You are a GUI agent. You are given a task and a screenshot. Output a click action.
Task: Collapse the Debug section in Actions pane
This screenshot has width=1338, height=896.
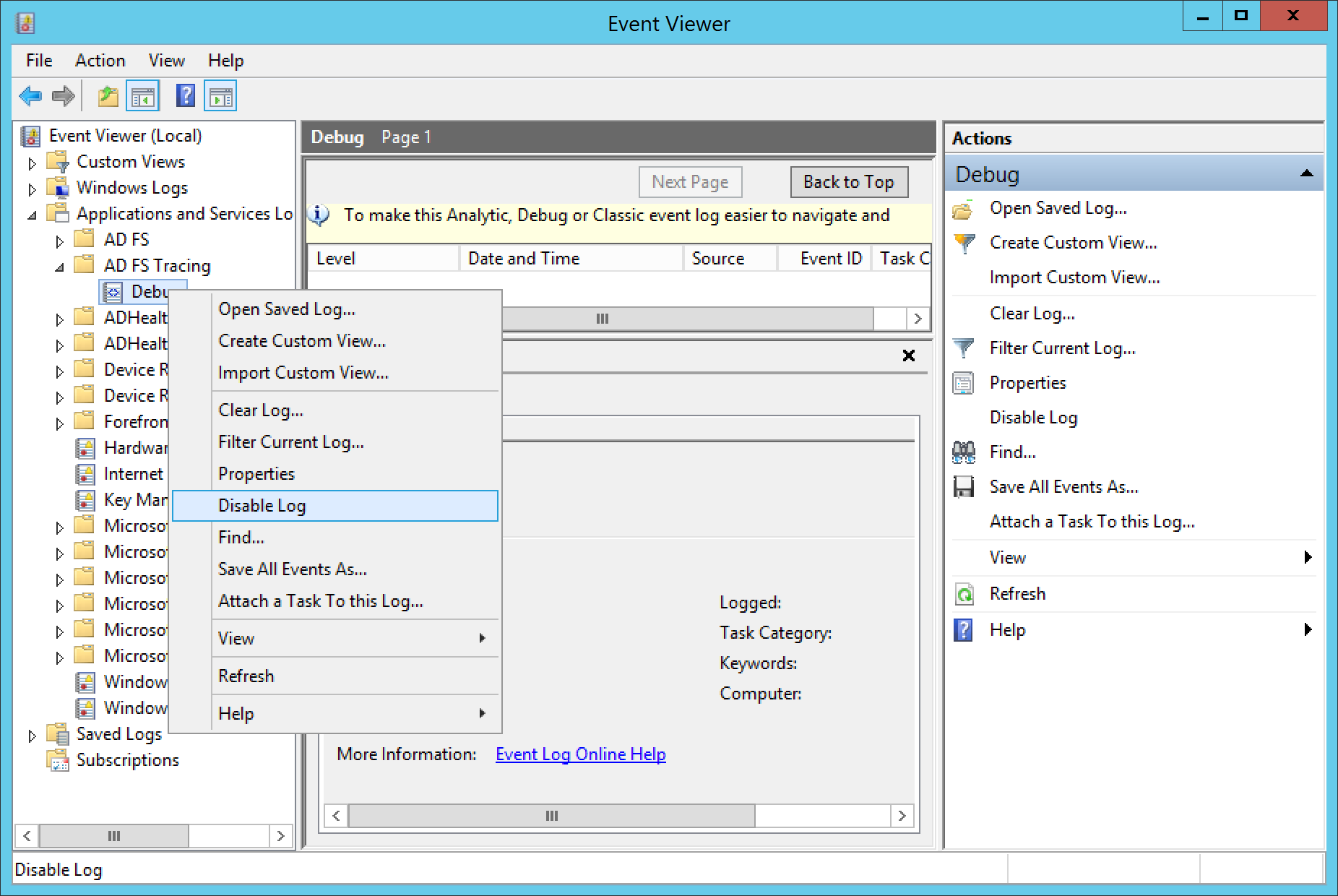(1306, 173)
